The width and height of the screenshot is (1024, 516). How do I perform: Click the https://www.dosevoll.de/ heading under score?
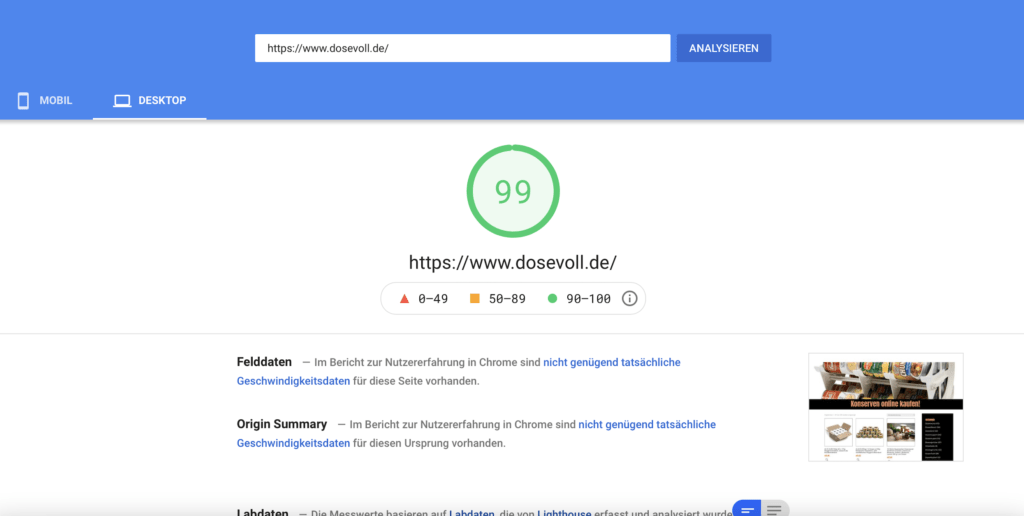tap(513, 263)
